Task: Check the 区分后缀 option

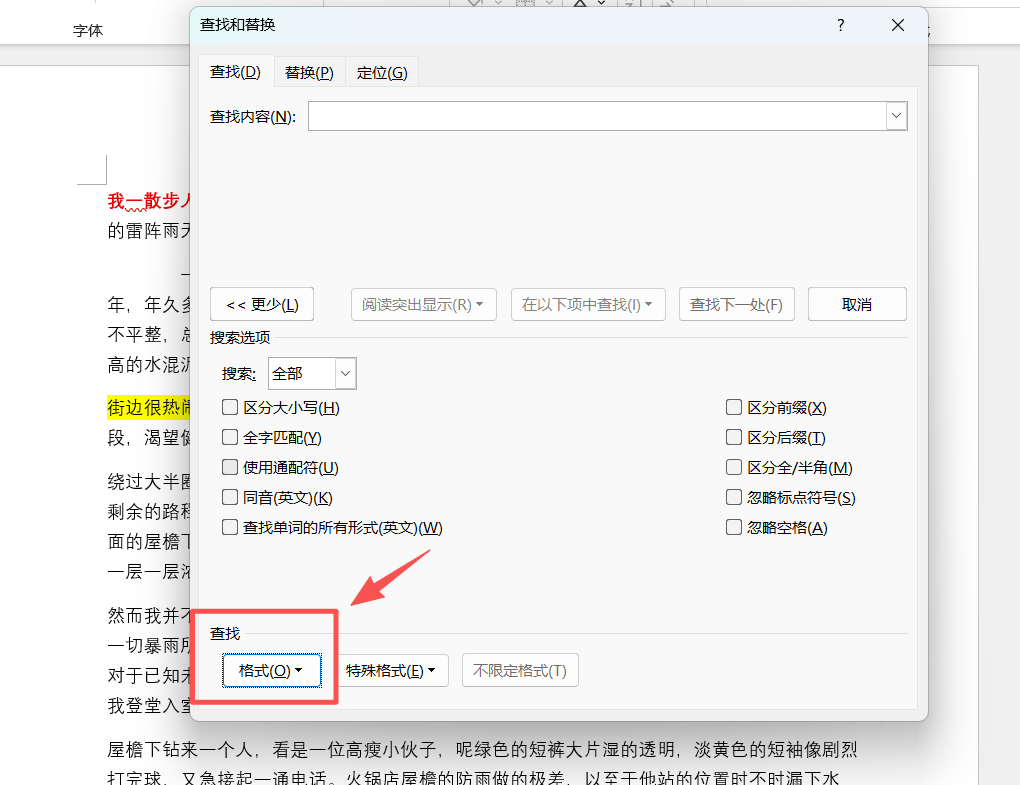Action: coord(734,437)
